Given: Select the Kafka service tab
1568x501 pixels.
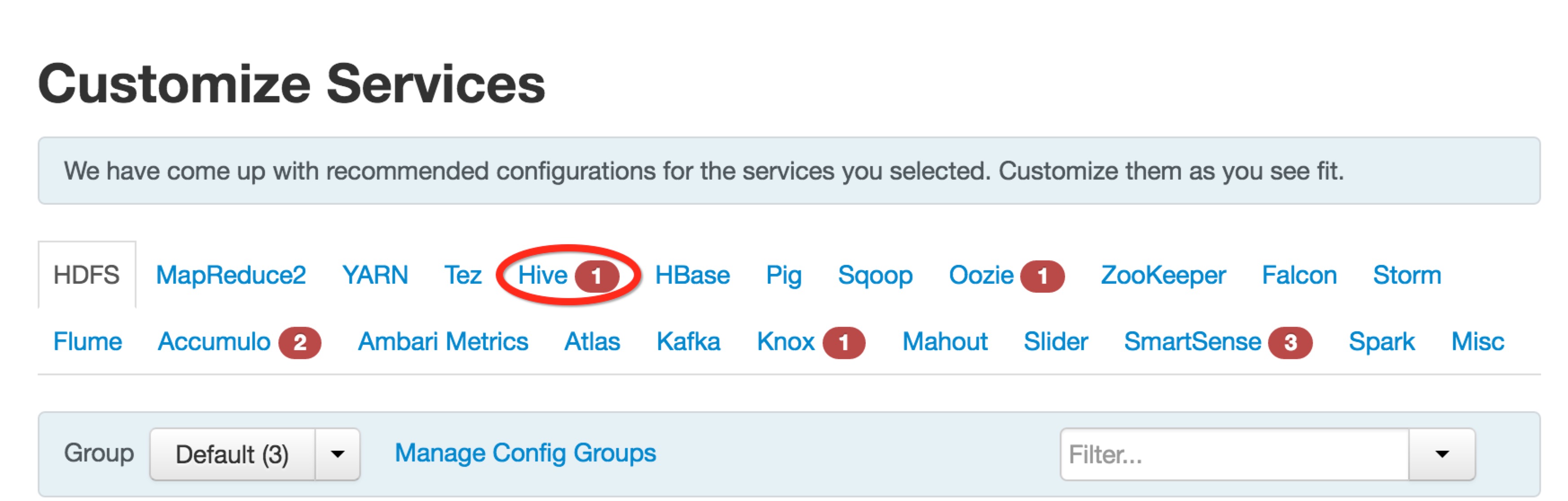Looking at the screenshot, I should (x=688, y=342).
